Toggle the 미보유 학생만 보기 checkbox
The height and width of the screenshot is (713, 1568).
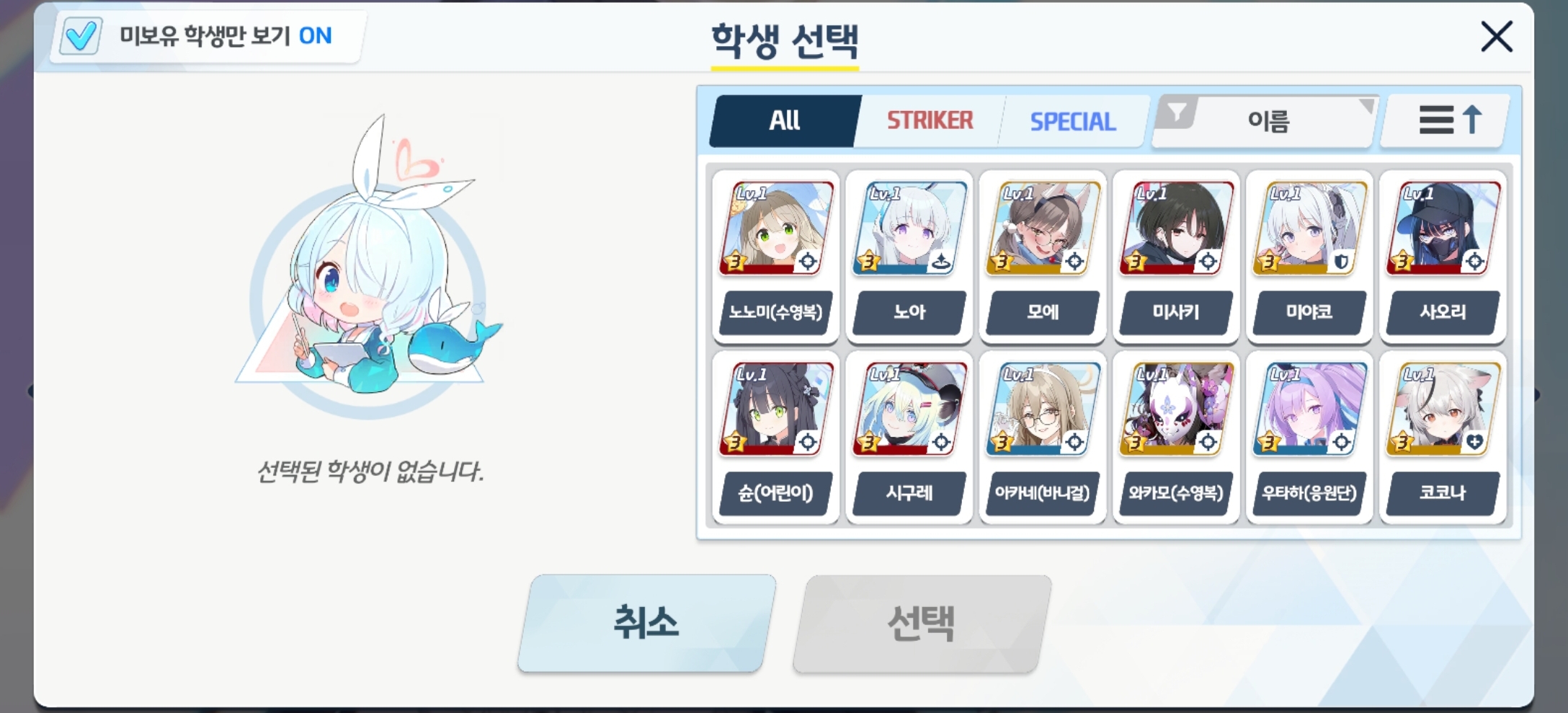pyautogui.click(x=80, y=35)
